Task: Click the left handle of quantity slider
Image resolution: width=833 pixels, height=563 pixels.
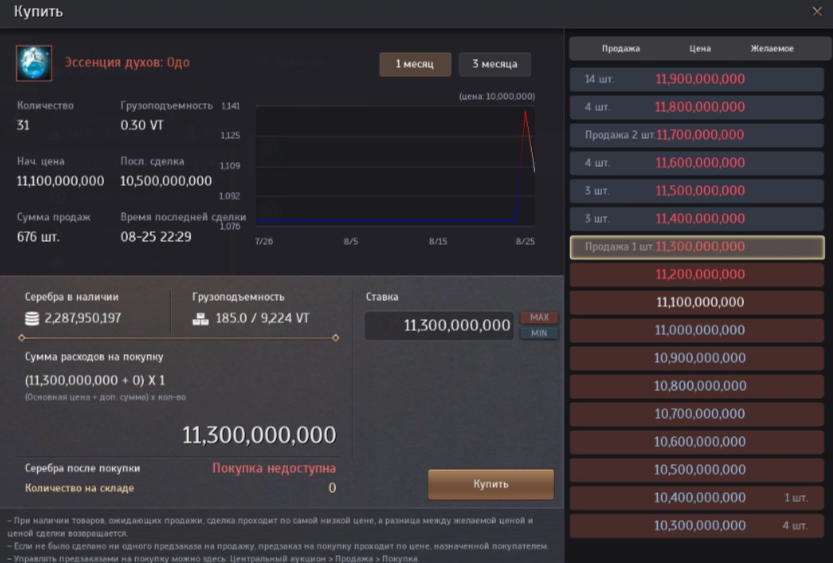Action: pos(22,338)
